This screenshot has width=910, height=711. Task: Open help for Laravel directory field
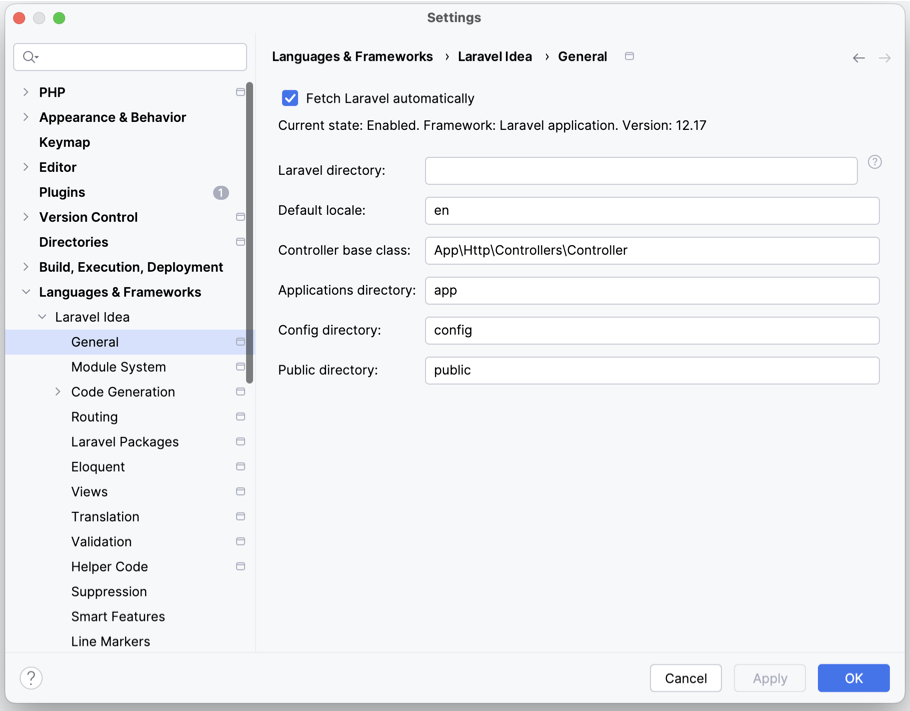point(875,162)
